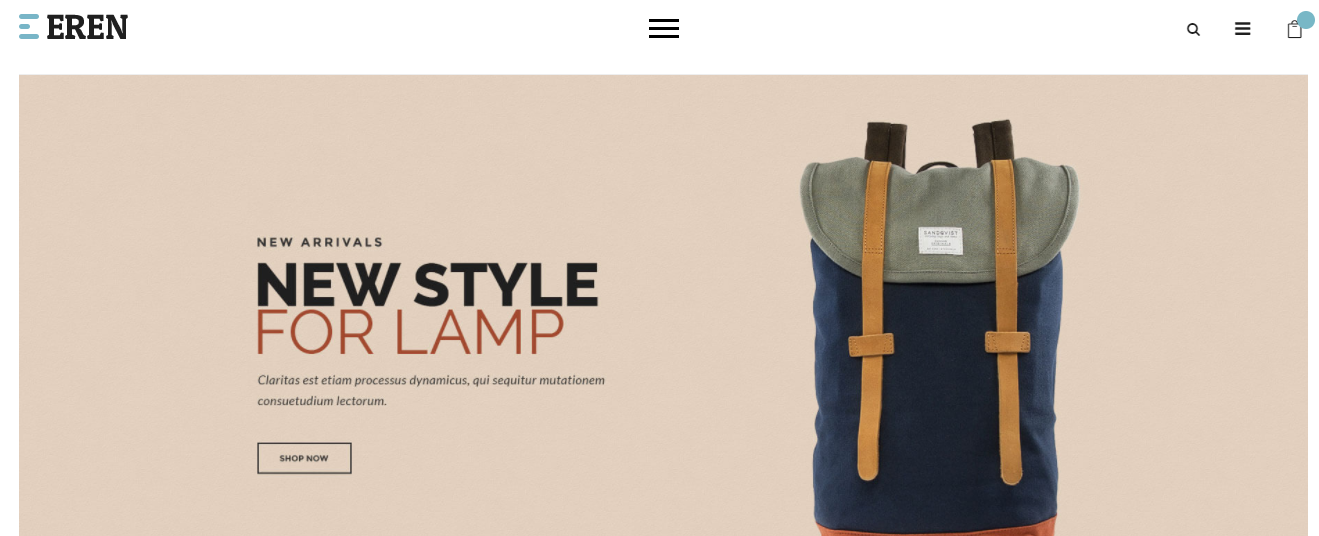Image resolution: width=1319 pixels, height=536 pixels.
Task: Select the NEW ARRIVALS label
Action: click(320, 242)
